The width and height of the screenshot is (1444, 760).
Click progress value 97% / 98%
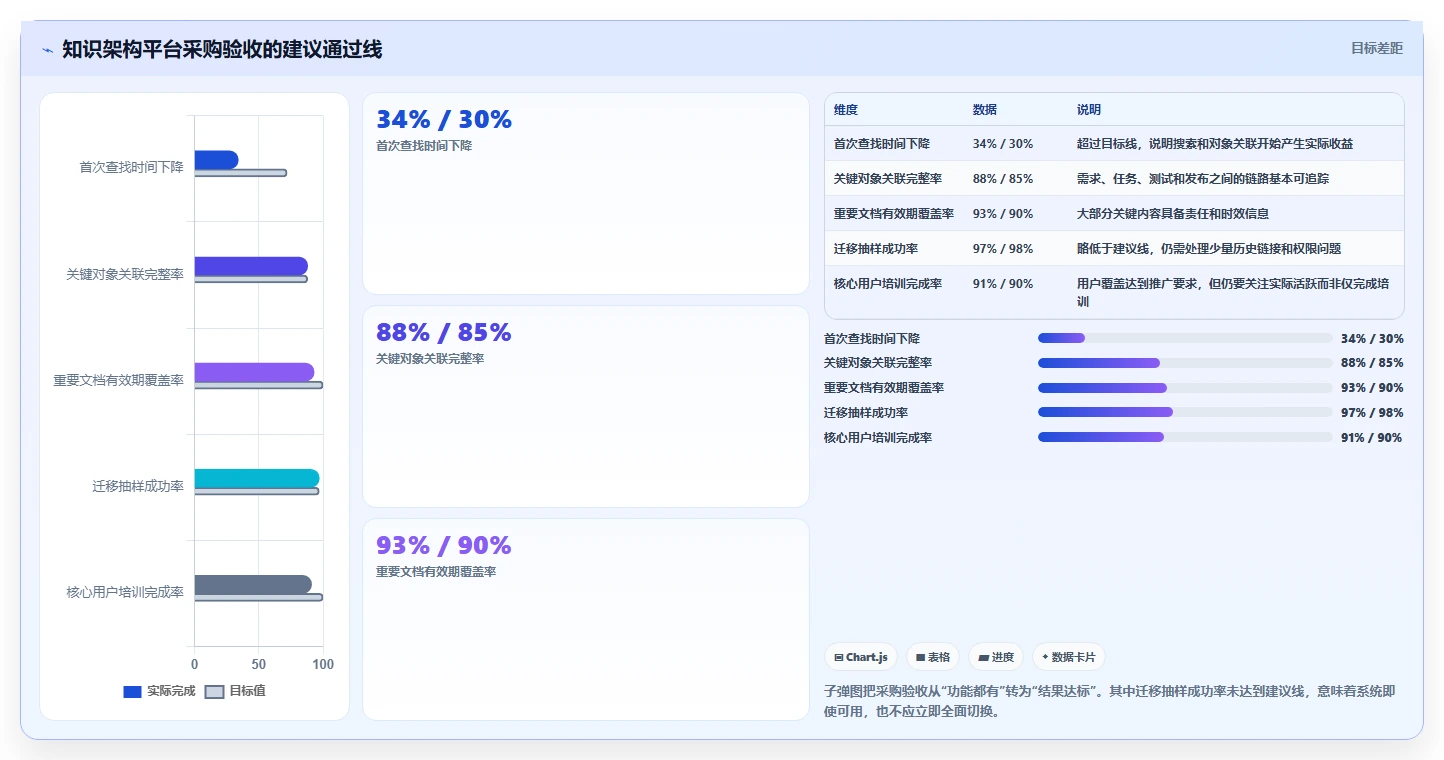(x=1372, y=413)
